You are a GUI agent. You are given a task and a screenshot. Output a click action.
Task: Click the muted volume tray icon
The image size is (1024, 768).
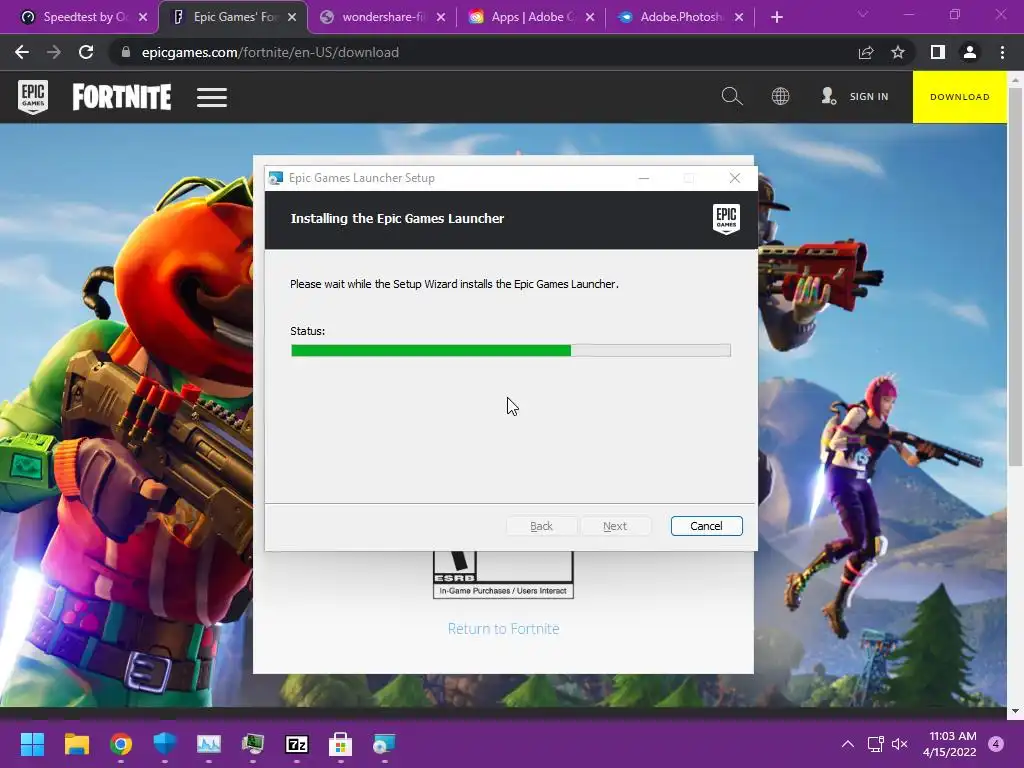(900, 744)
